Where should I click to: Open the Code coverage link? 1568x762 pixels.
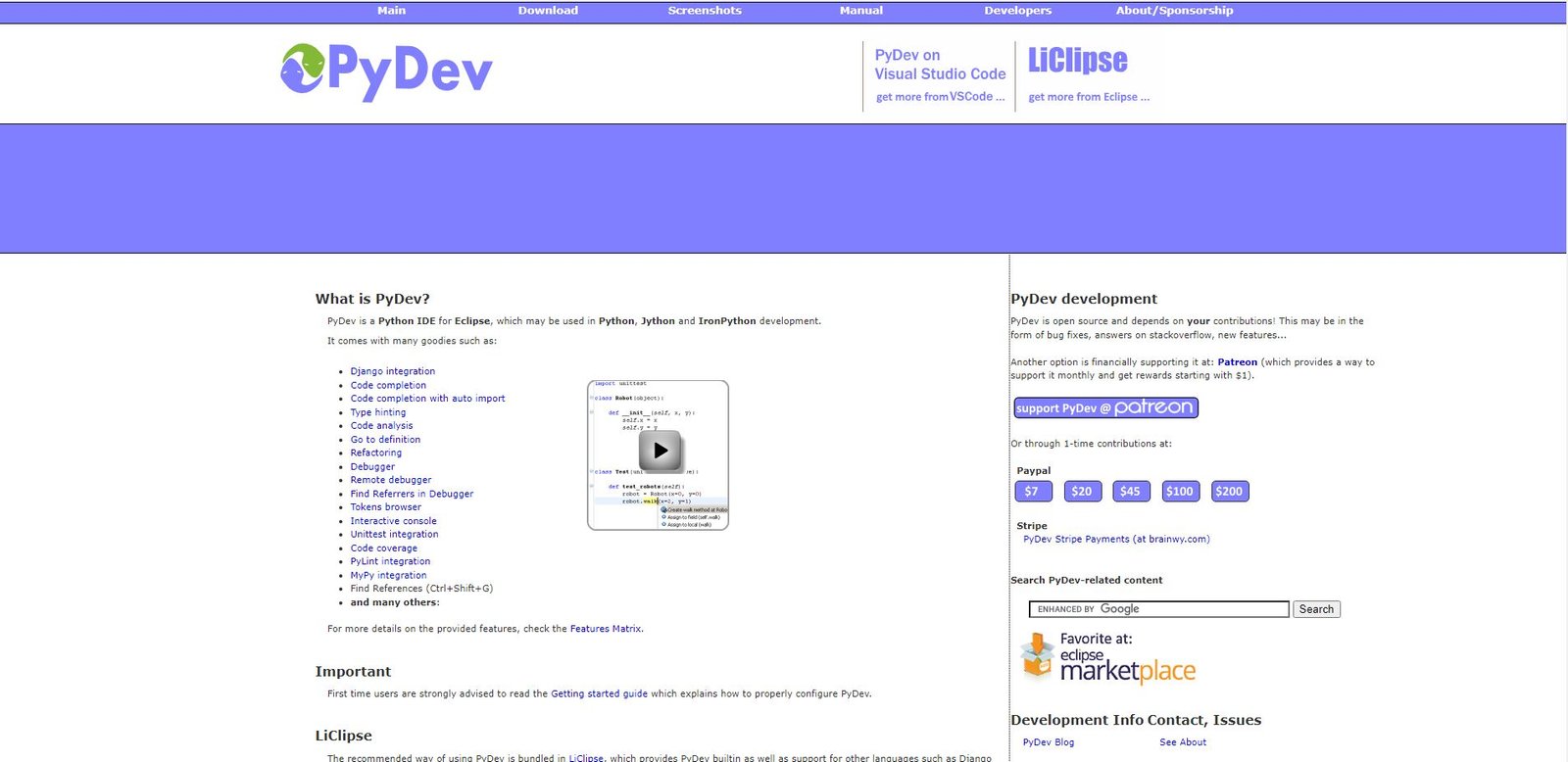click(x=384, y=548)
